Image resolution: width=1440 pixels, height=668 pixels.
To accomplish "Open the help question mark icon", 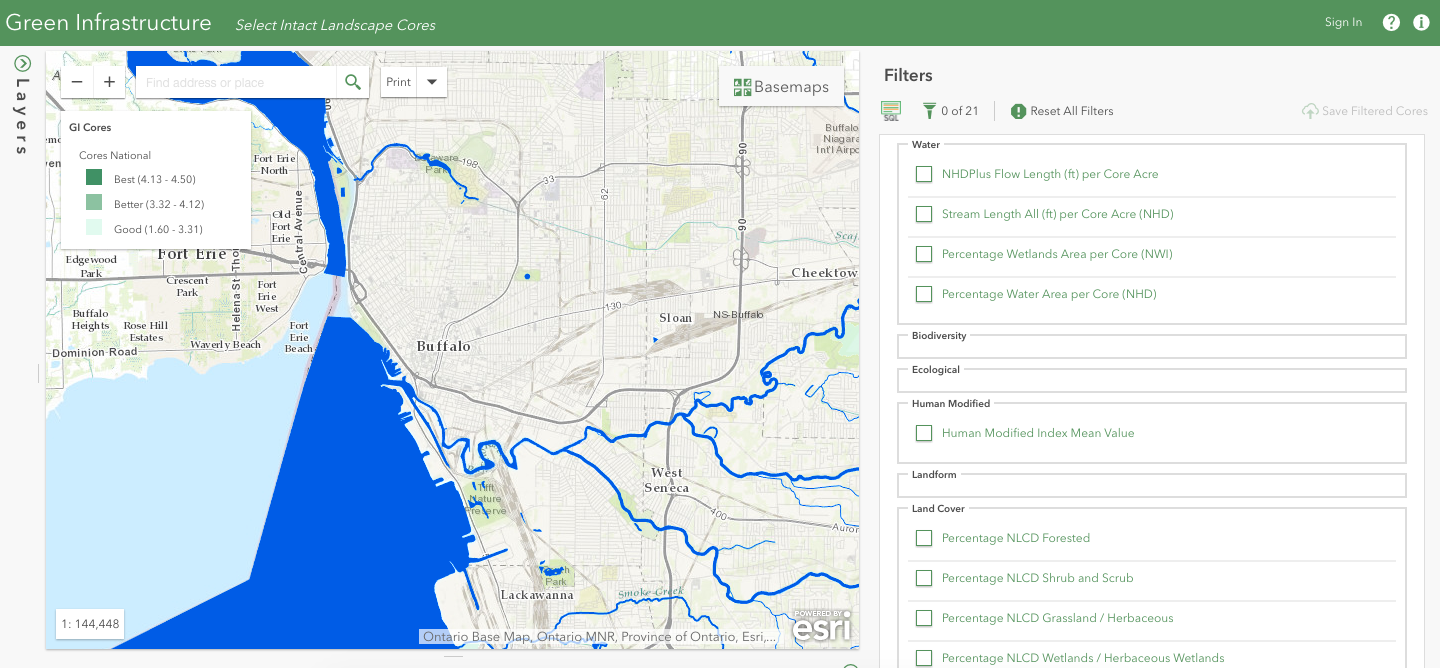I will click(x=1391, y=22).
